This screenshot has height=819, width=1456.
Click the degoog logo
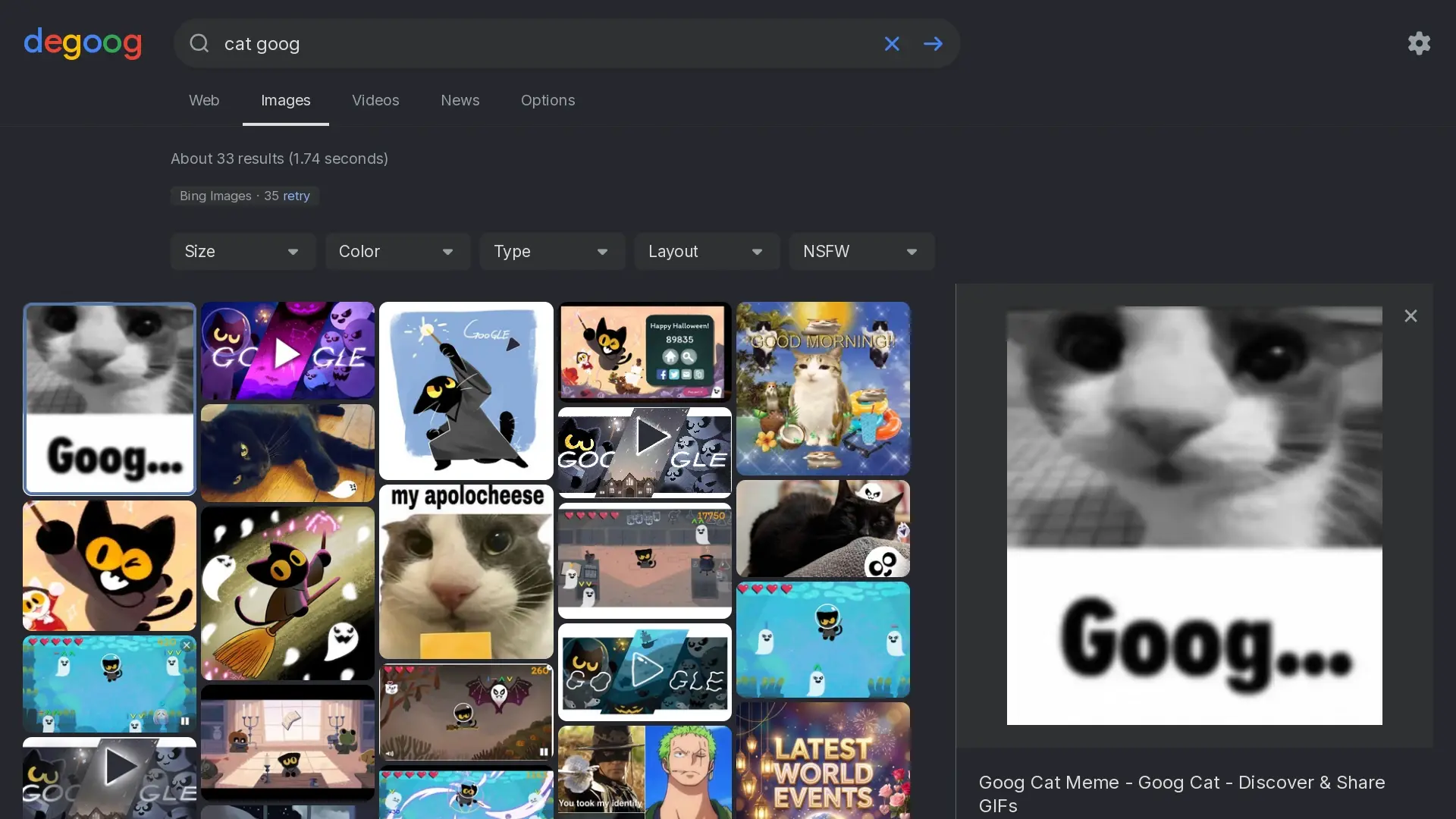83,43
